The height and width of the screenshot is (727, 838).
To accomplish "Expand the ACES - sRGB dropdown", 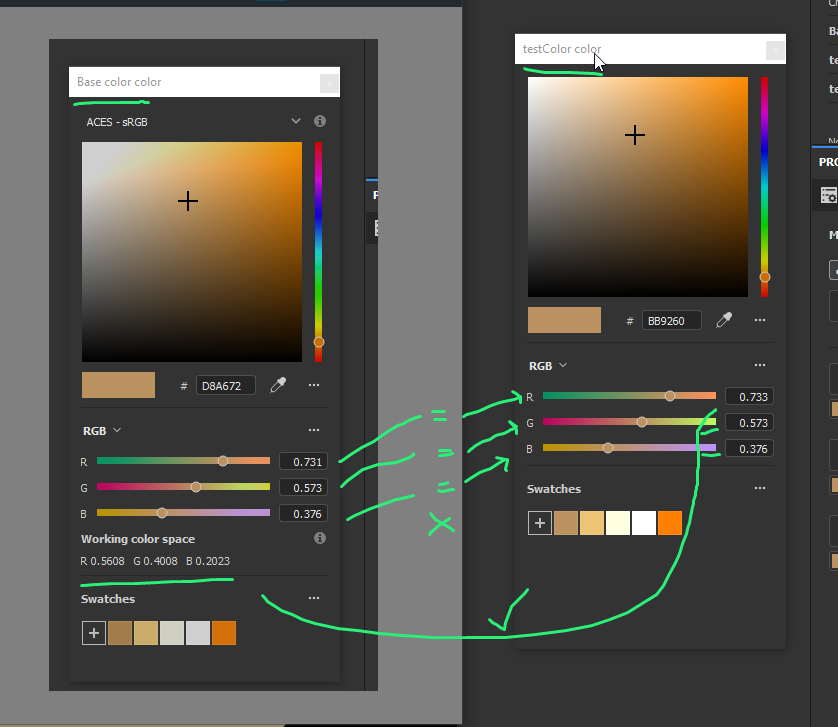I will [x=296, y=121].
